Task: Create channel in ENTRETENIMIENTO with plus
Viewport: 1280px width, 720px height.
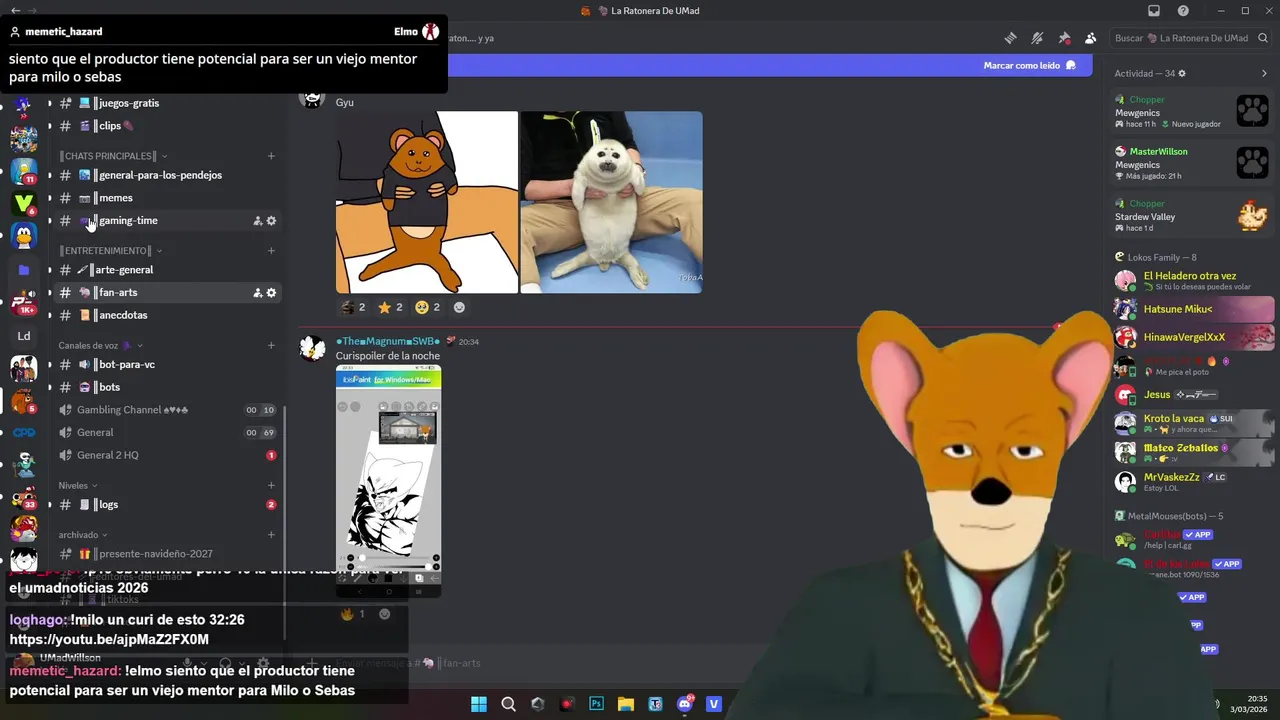Action: 271,251
